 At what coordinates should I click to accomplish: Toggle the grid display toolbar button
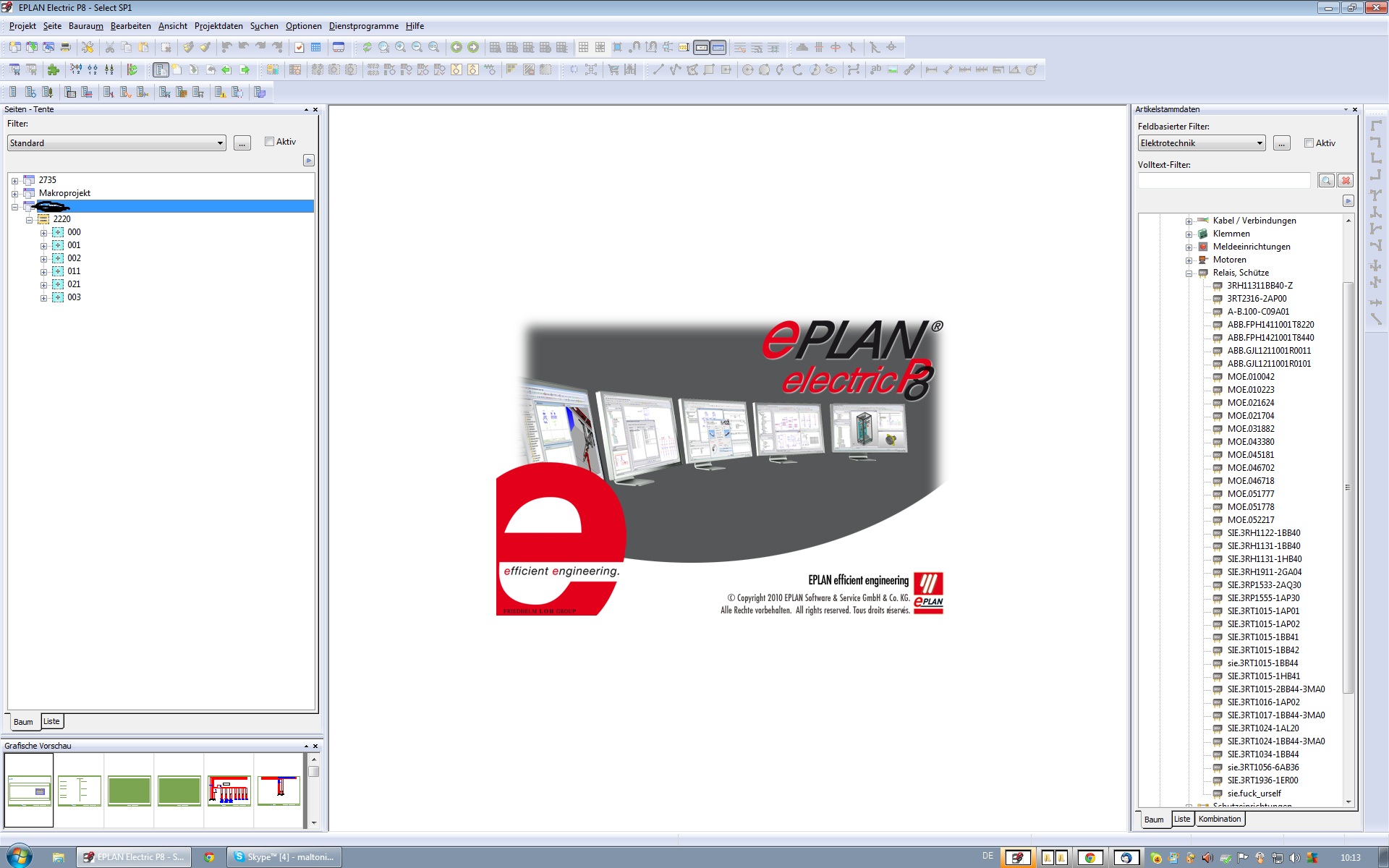583,47
